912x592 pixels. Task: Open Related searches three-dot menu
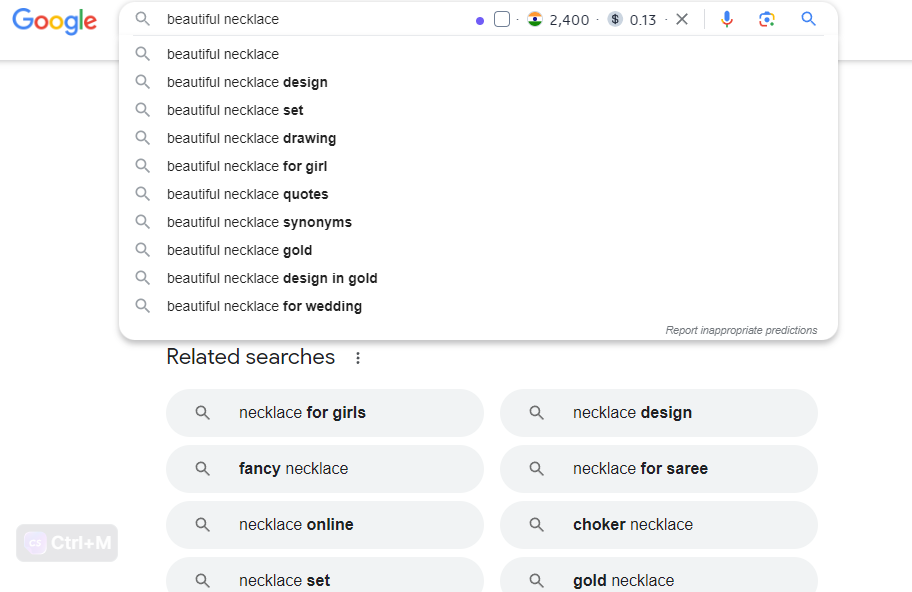[358, 358]
